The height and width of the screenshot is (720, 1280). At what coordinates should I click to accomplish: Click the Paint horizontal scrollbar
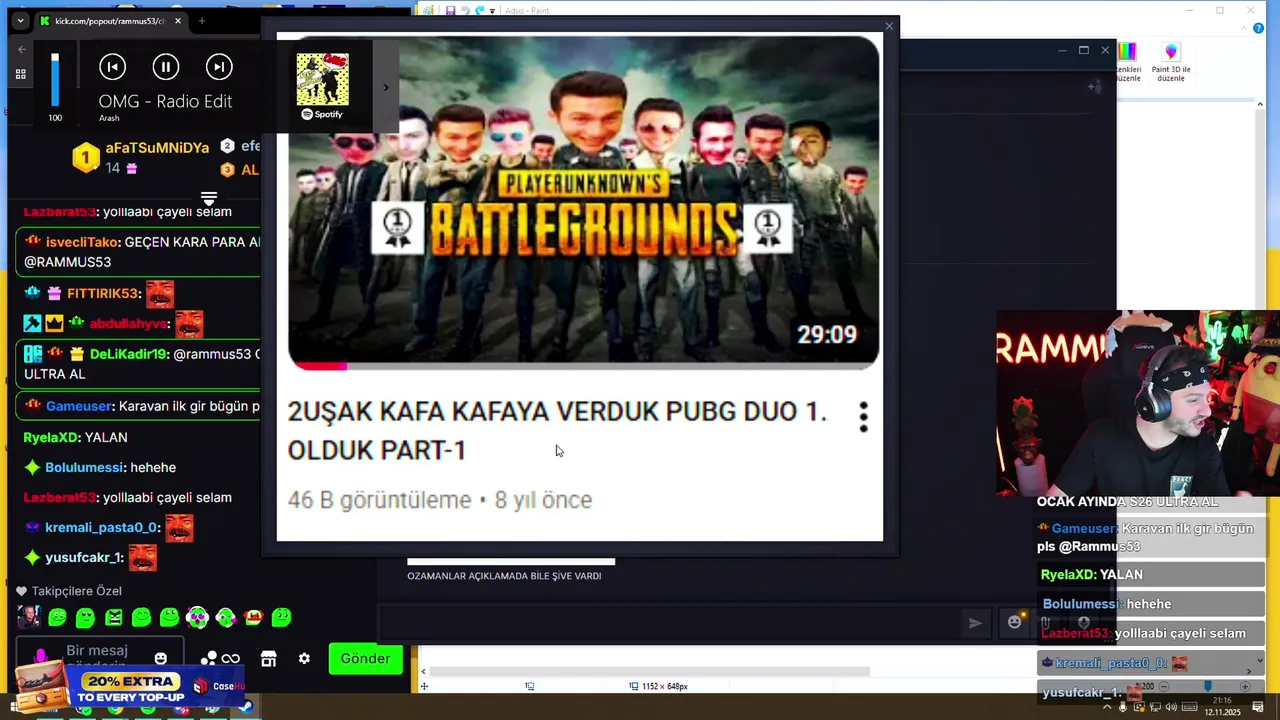pos(650,671)
